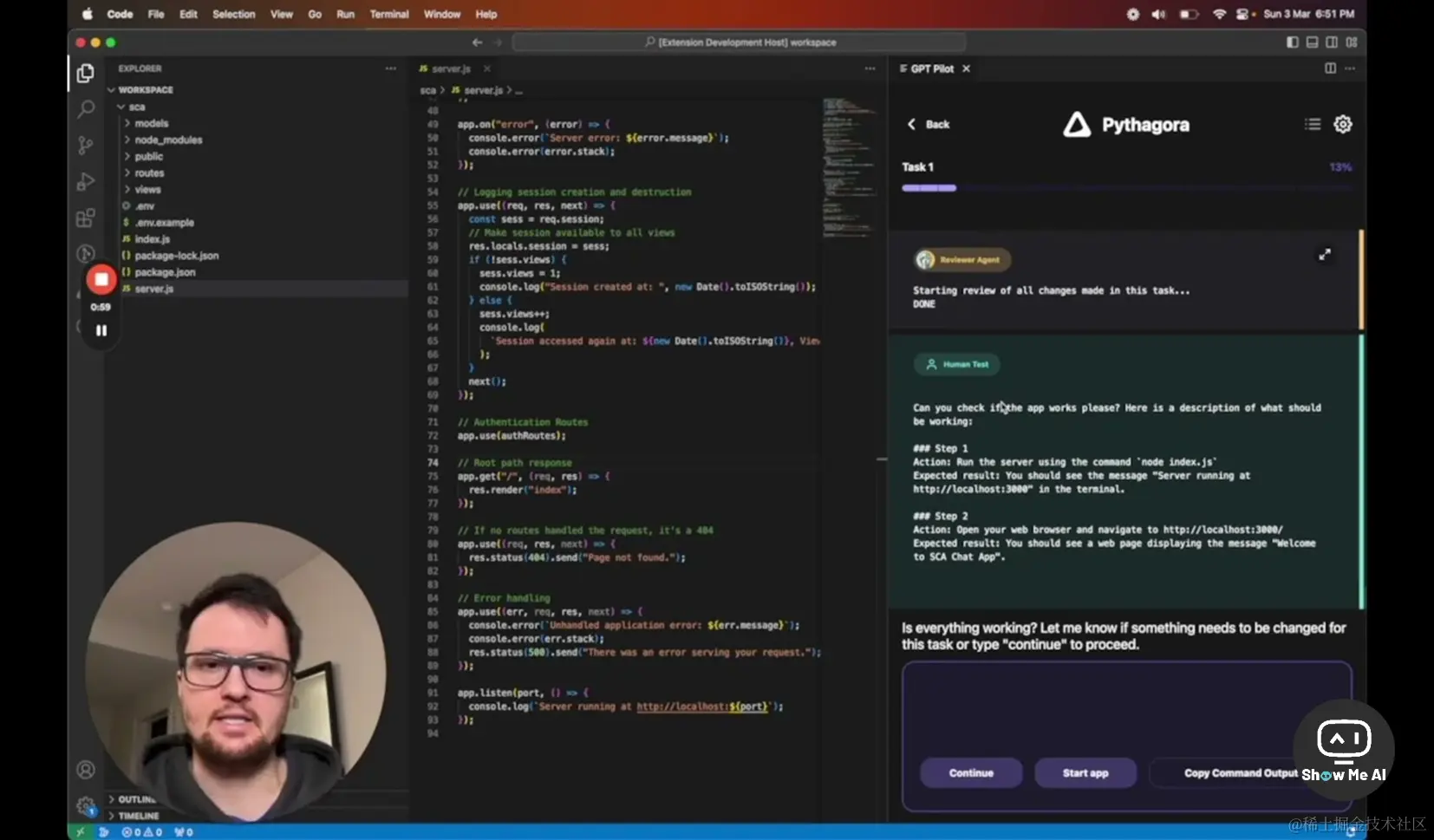This screenshot has width=1434, height=840.
Task: Open the Explorer view in activity bar
Action: coord(85,74)
